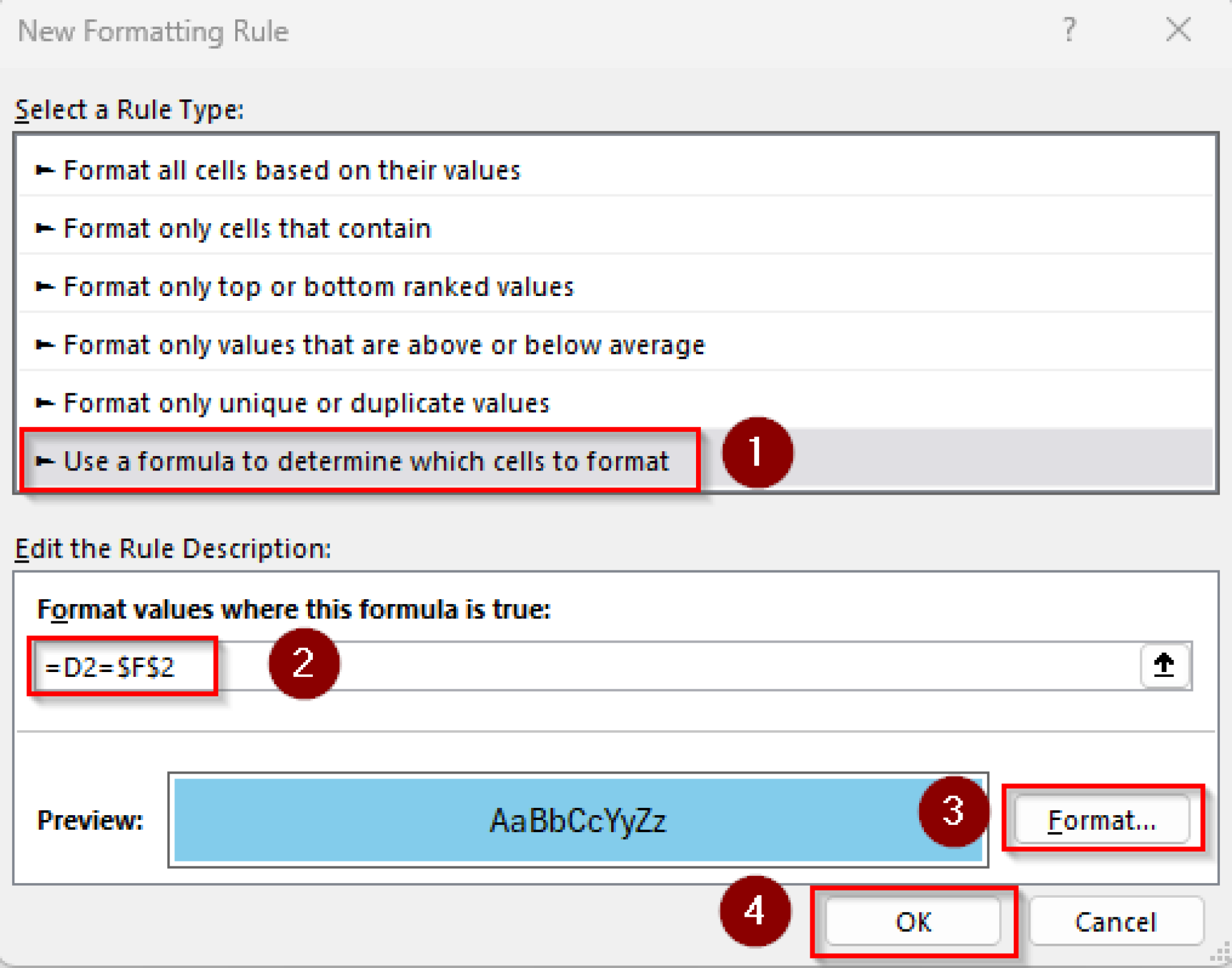
Task: Select "Use a formula to determine which cells to format"
Action: click(x=365, y=461)
